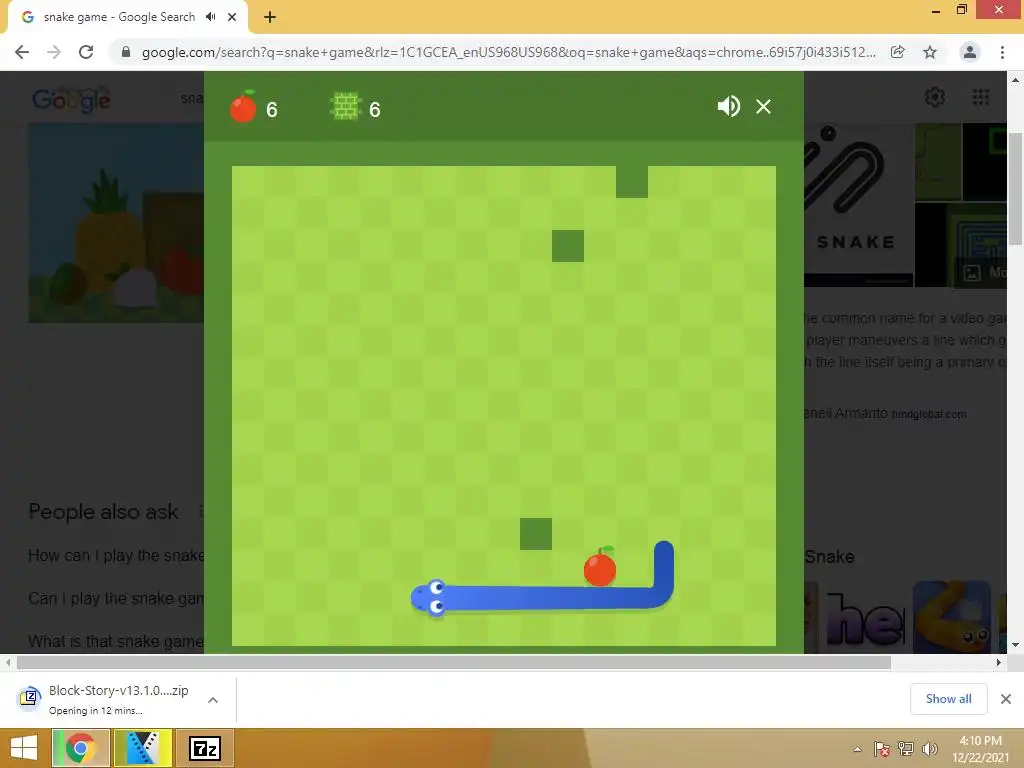This screenshot has width=1024, height=768.
Task: Show hidden system tray icons
Action: pos(857,749)
